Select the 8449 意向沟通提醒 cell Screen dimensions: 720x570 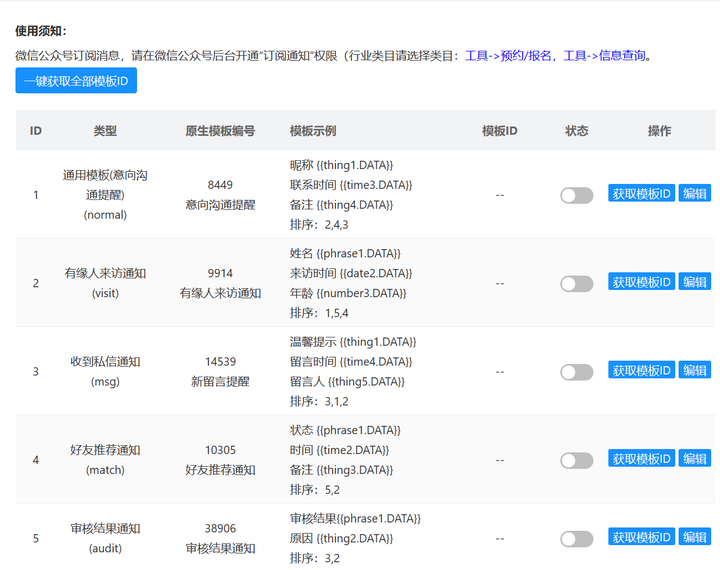click(220, 195)
